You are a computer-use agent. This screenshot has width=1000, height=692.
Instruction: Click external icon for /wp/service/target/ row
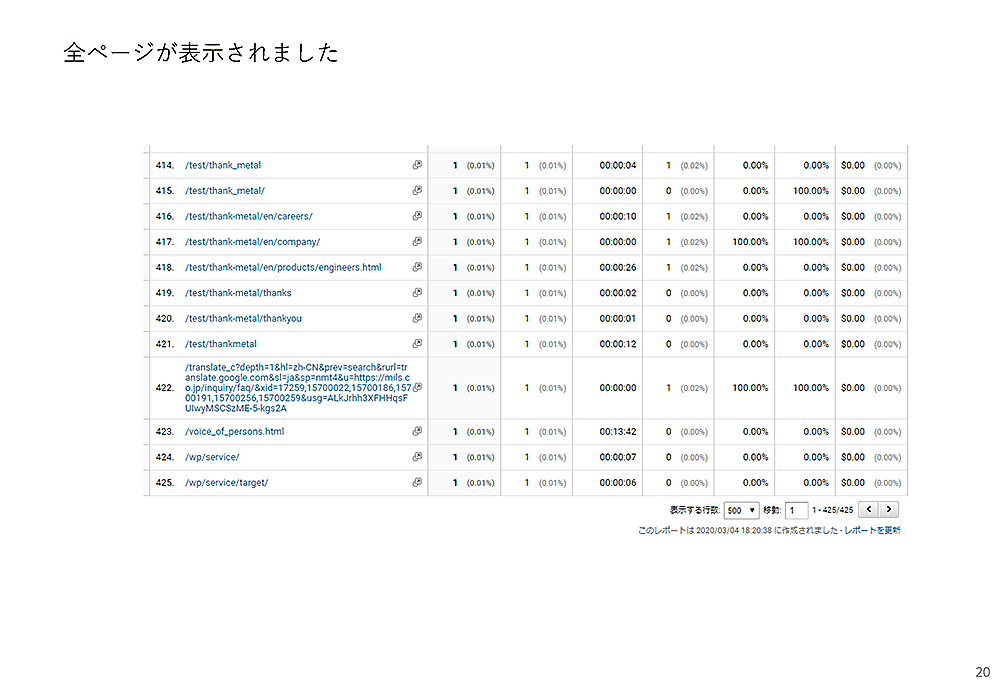click(x=417, y=482)
